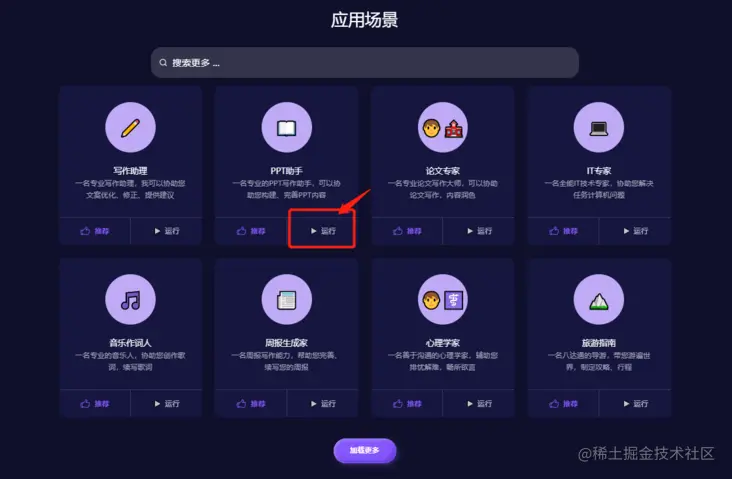Click 加载更多 to load more apps

365,451
